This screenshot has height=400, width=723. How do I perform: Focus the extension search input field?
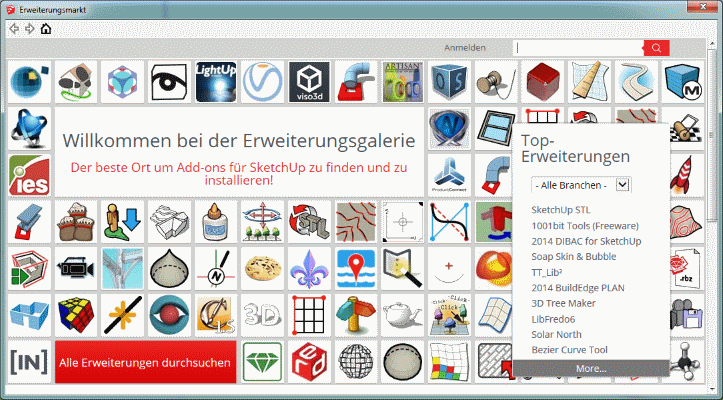[578, 48]
